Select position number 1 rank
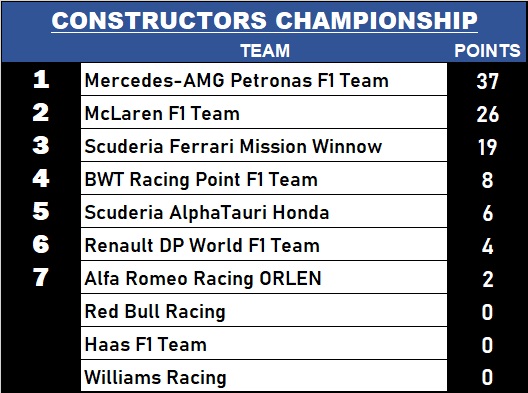The image size is (528, 393). click(x=41, y=79)
